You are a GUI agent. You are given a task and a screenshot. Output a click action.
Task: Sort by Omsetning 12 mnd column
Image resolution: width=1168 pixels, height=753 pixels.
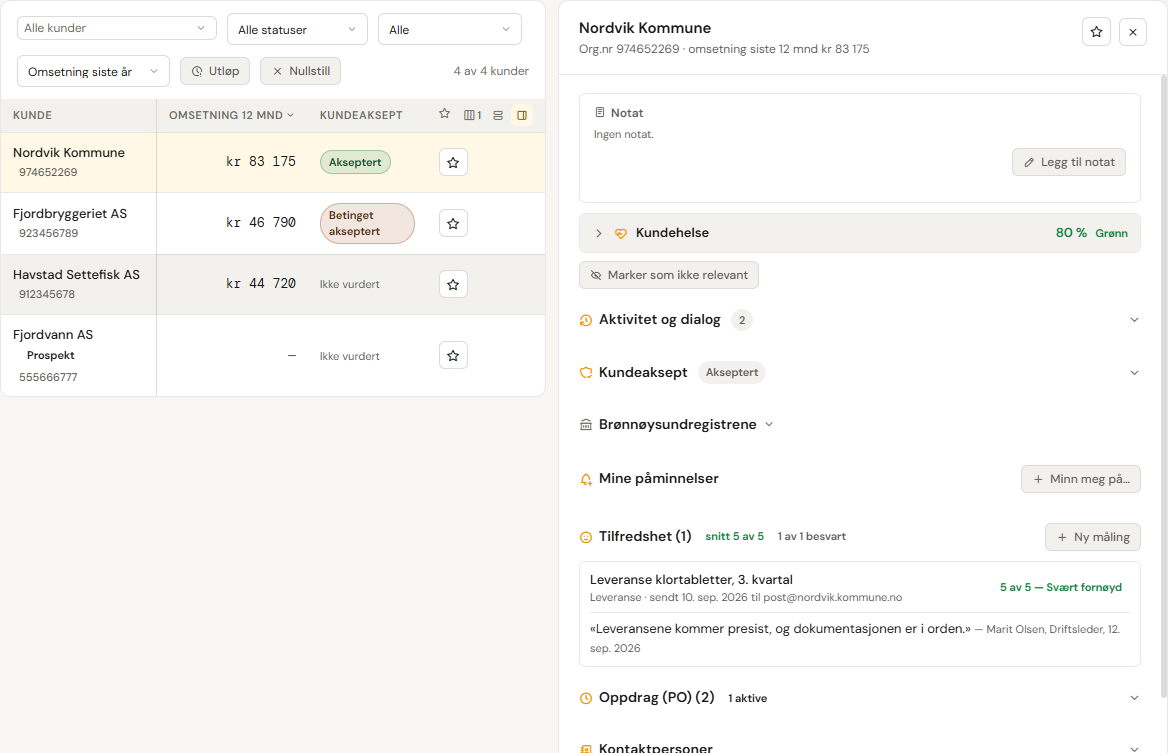[x=231, y=115]
